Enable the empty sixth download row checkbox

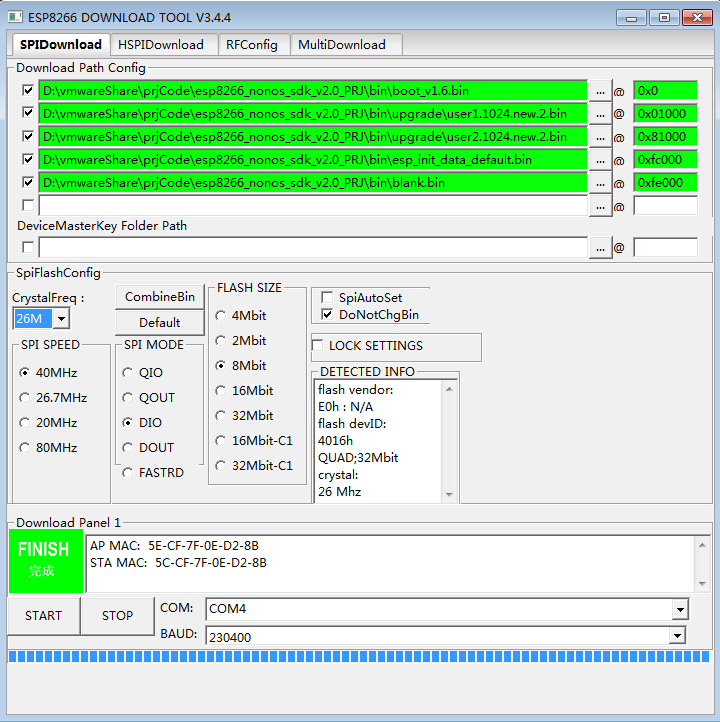(x=28, y=205)
